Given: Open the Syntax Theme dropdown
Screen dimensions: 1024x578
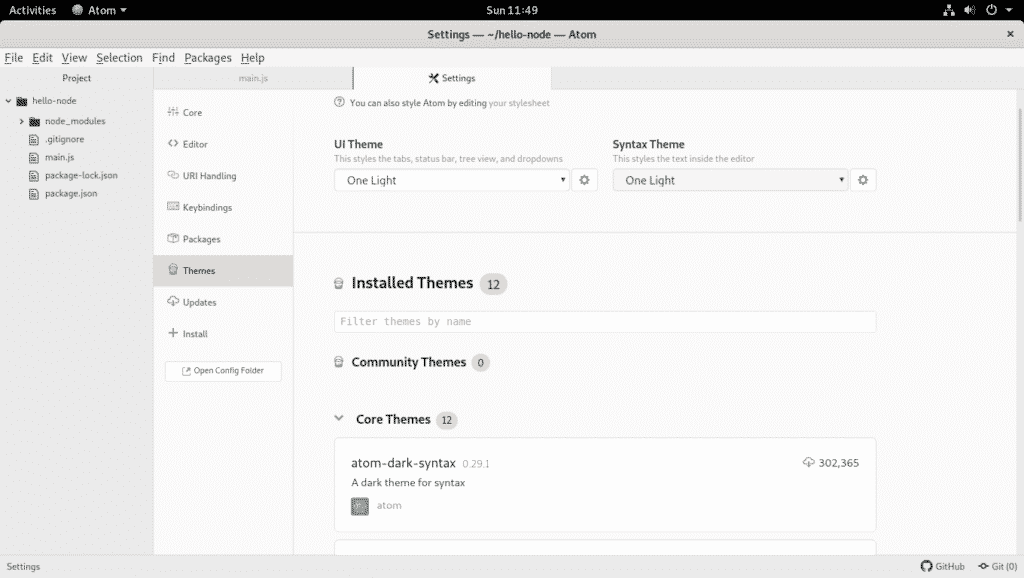Looking at the screenshot, I should pyautogui.click(x=730, y=180).
